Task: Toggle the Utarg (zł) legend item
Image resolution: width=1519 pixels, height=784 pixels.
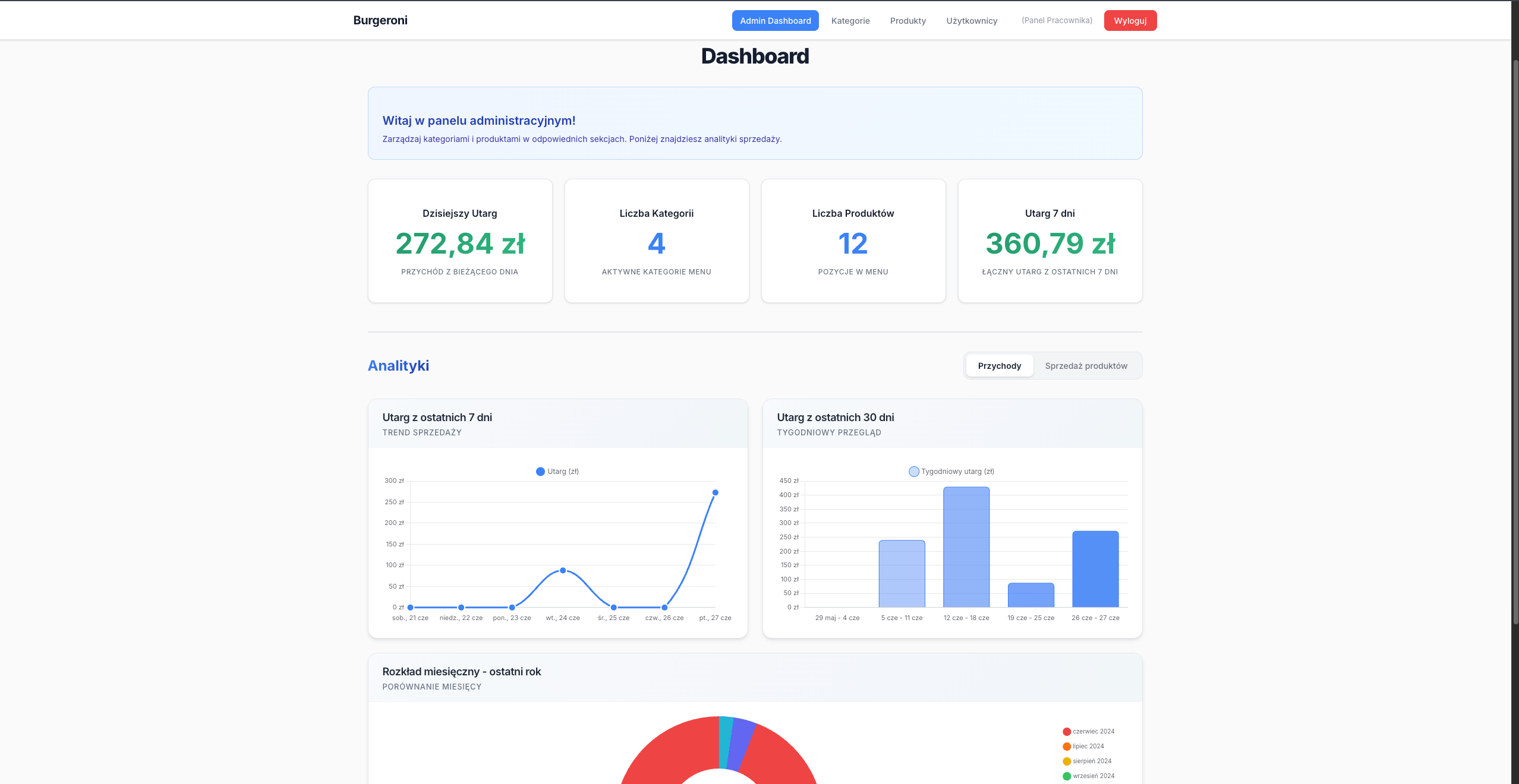Action: coord(557,472)
